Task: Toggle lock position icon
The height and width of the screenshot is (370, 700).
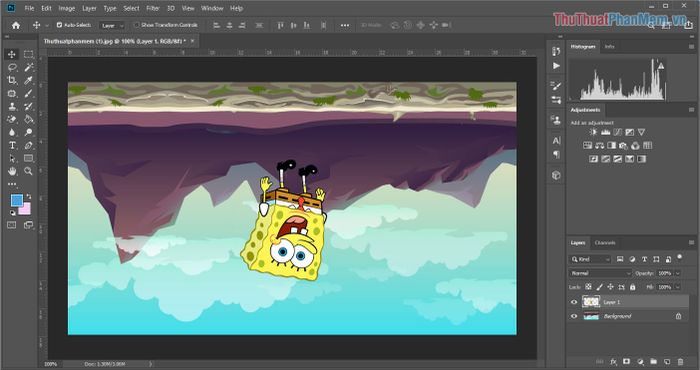Action: pyautogui.click(x=610, y=287)
